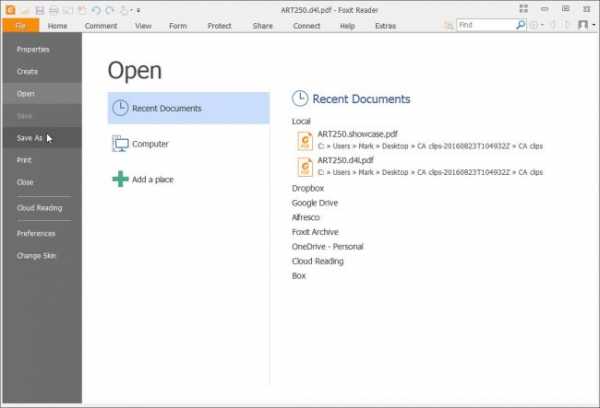
Task: Select Print in File menu
Action: click(42, 160)
